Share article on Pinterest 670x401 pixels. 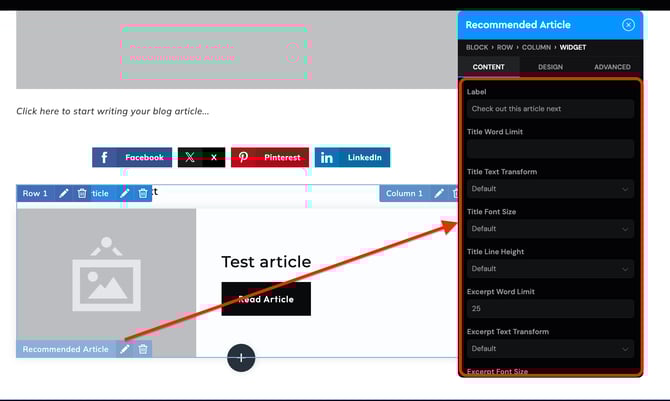point(269,157)
